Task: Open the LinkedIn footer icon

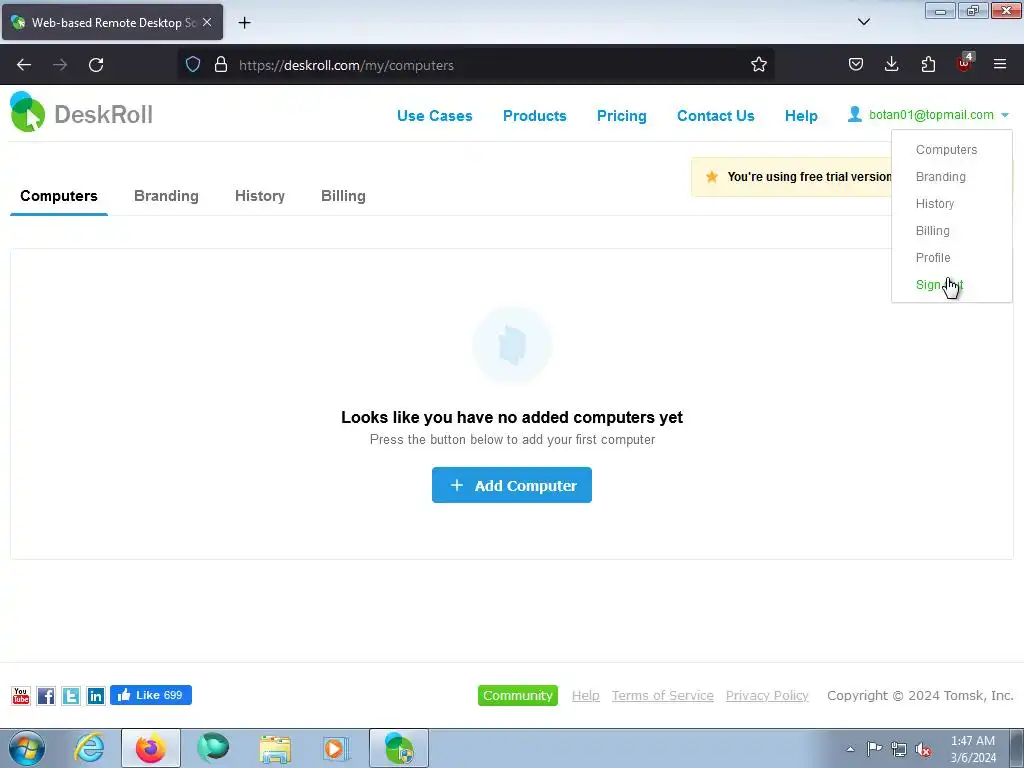Action: tap(95, 696)
